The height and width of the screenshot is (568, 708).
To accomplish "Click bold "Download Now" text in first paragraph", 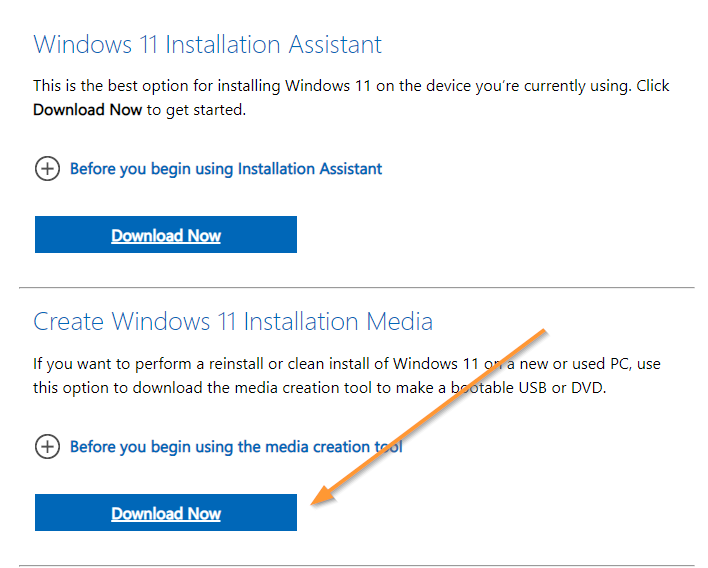I will 87,109.
